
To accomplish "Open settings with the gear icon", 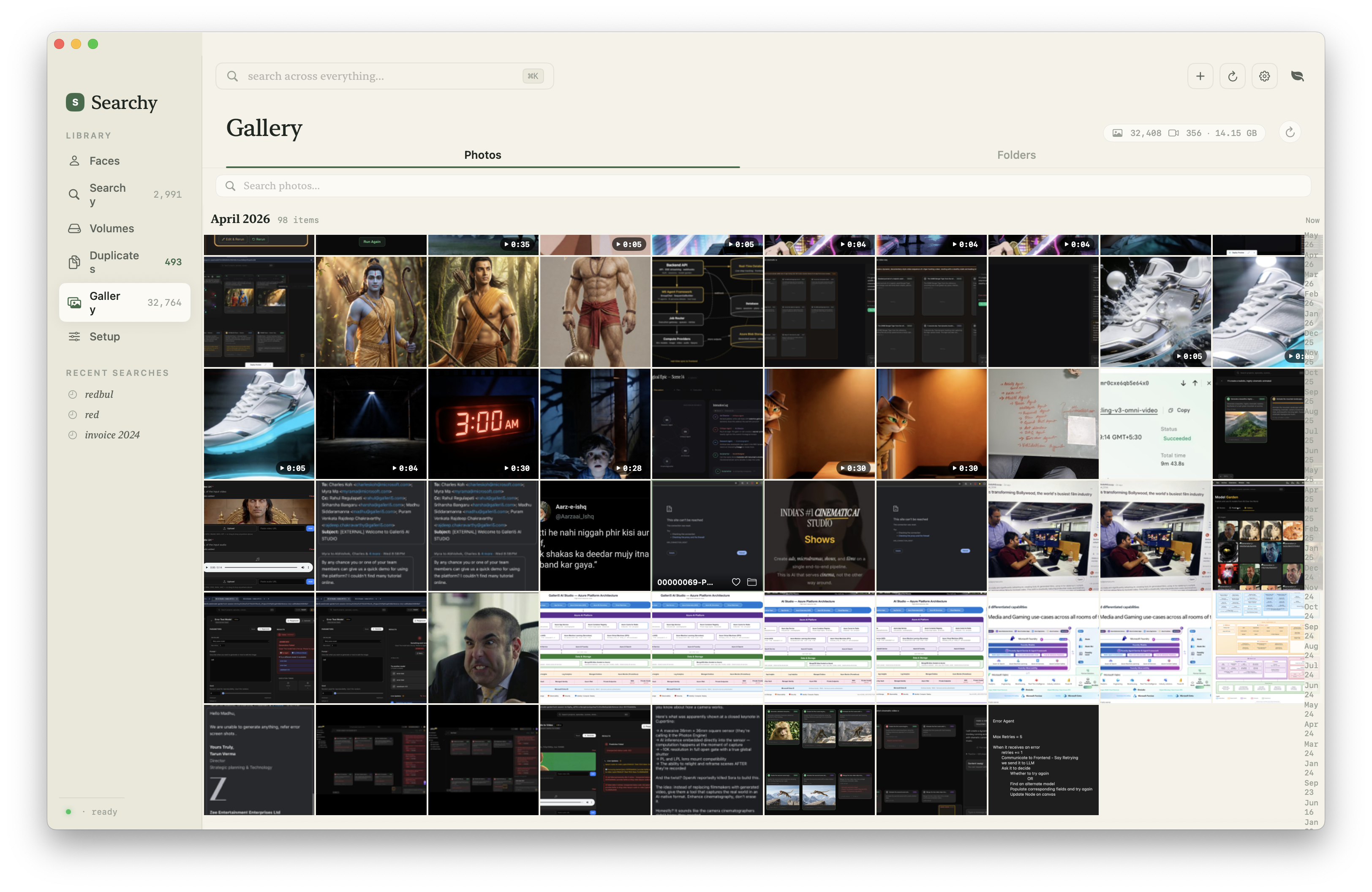I will 1265,76.
